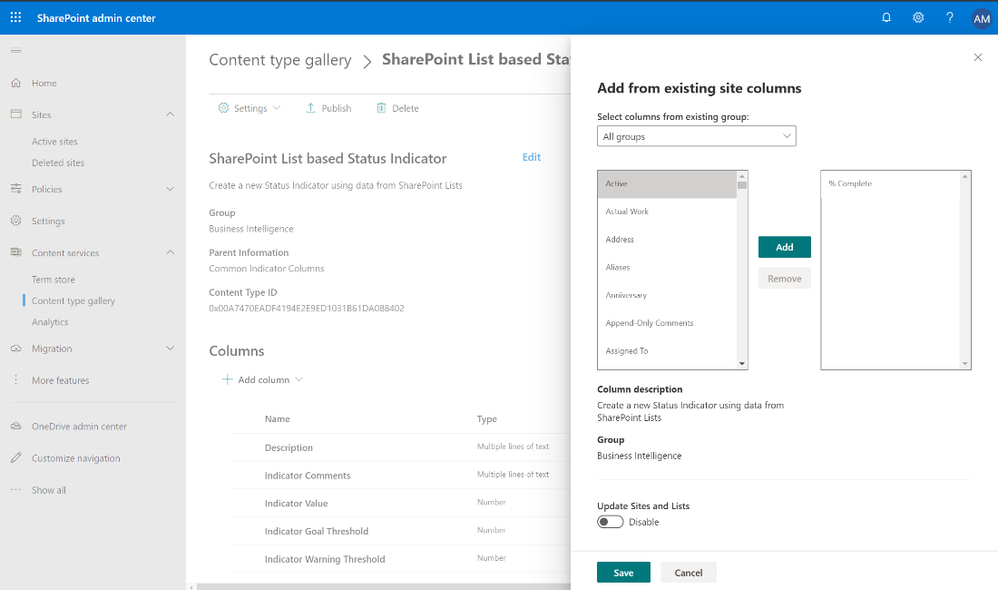
Task: Collapse the Sites section chevron
Action: (x=170, y=115)
